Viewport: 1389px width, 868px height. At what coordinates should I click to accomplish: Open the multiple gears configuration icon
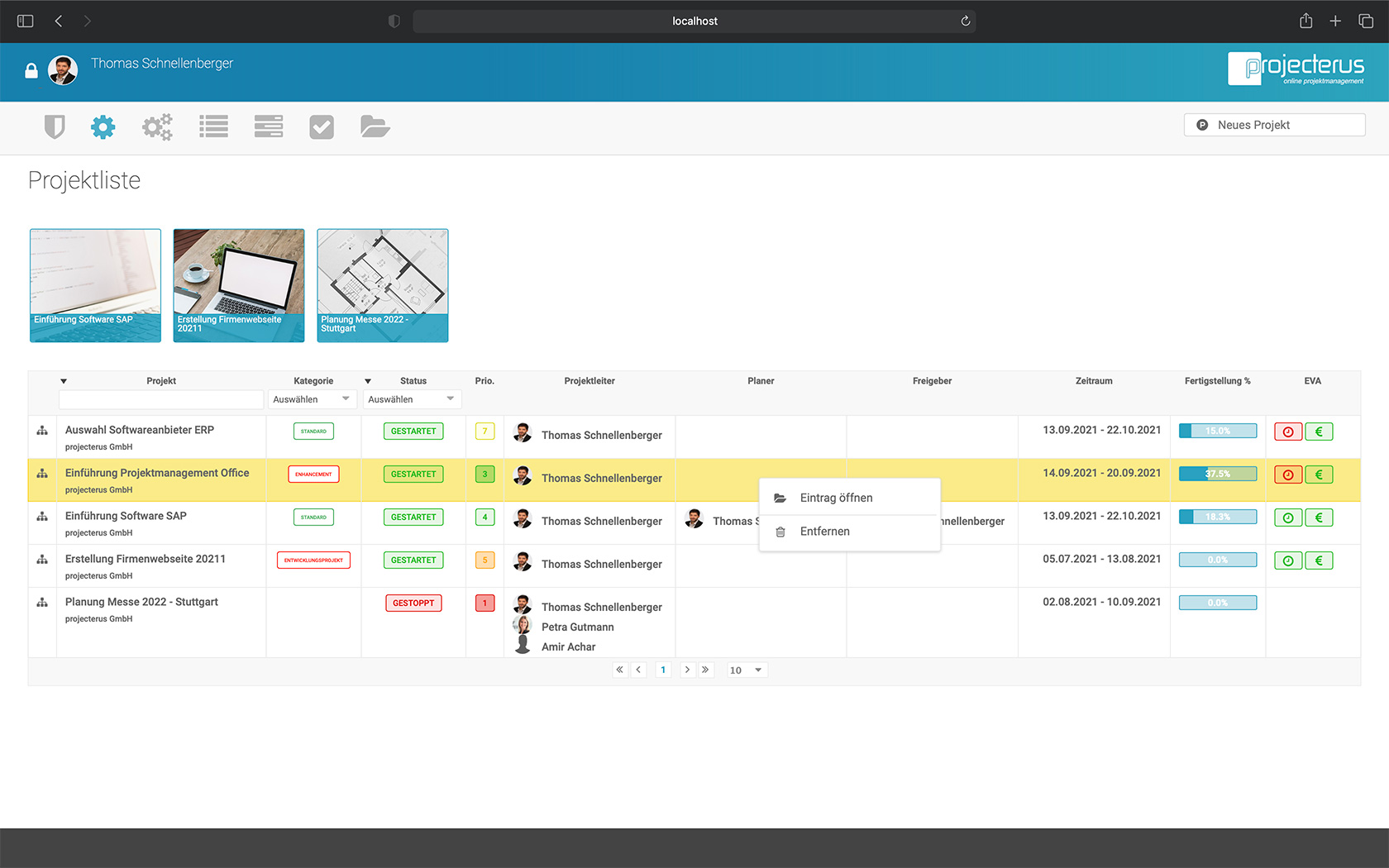(157, 126)
